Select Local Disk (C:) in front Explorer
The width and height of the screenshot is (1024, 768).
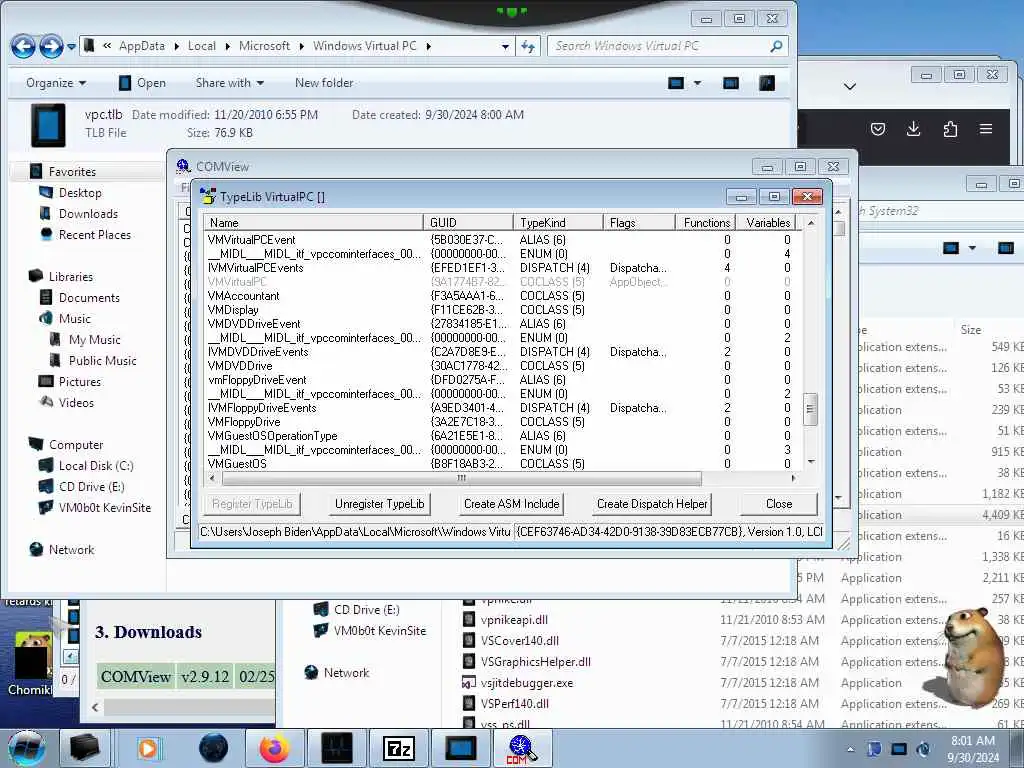[x=95, y=466]
